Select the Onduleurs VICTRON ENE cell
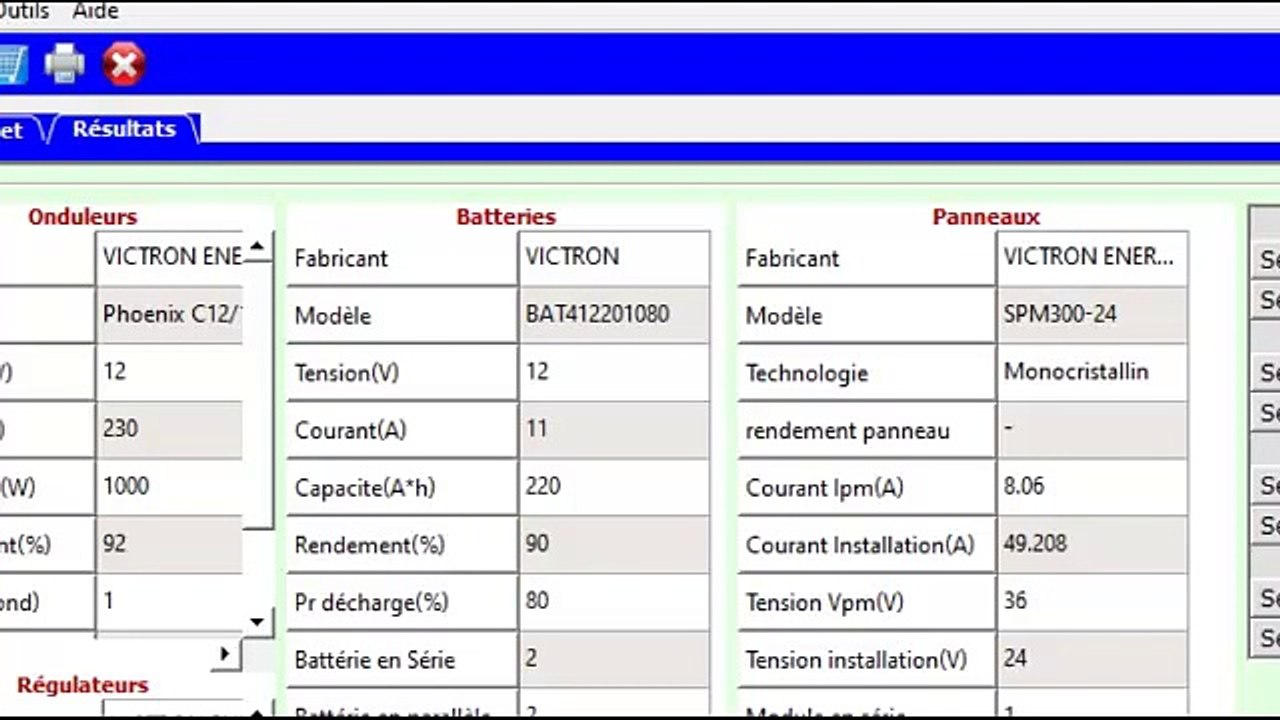1280x720 pixels. (170, 258)
